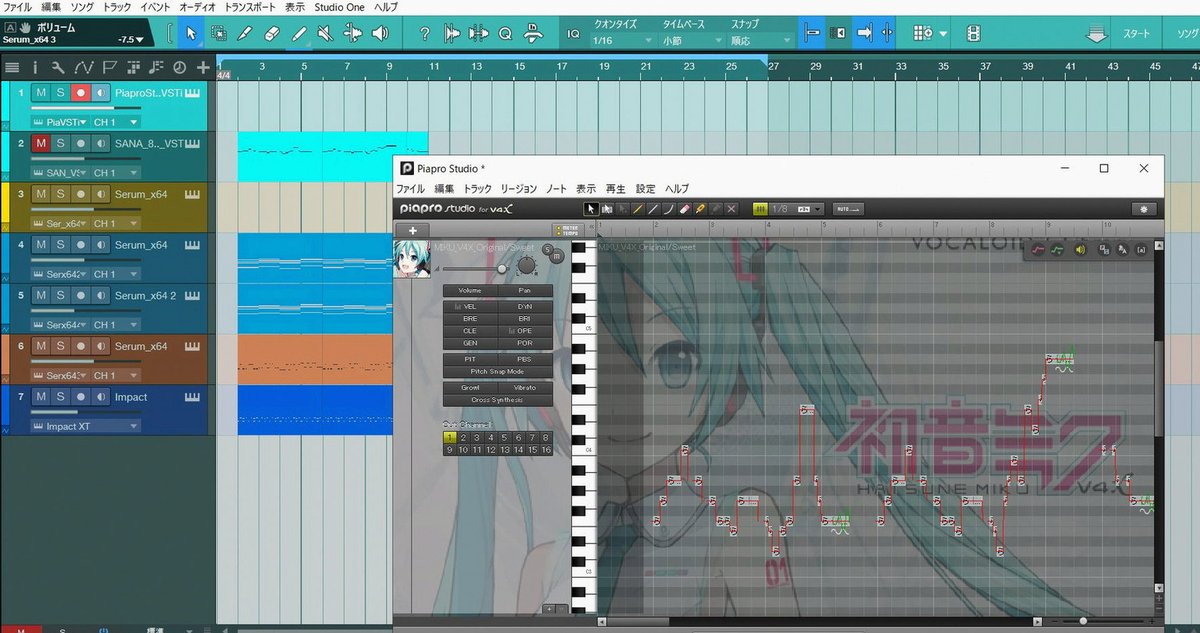Viewport: 1200px width, 633px height.
Task: Select the Arrow tool in Studio One toolbar
Action: coord(191,33)
